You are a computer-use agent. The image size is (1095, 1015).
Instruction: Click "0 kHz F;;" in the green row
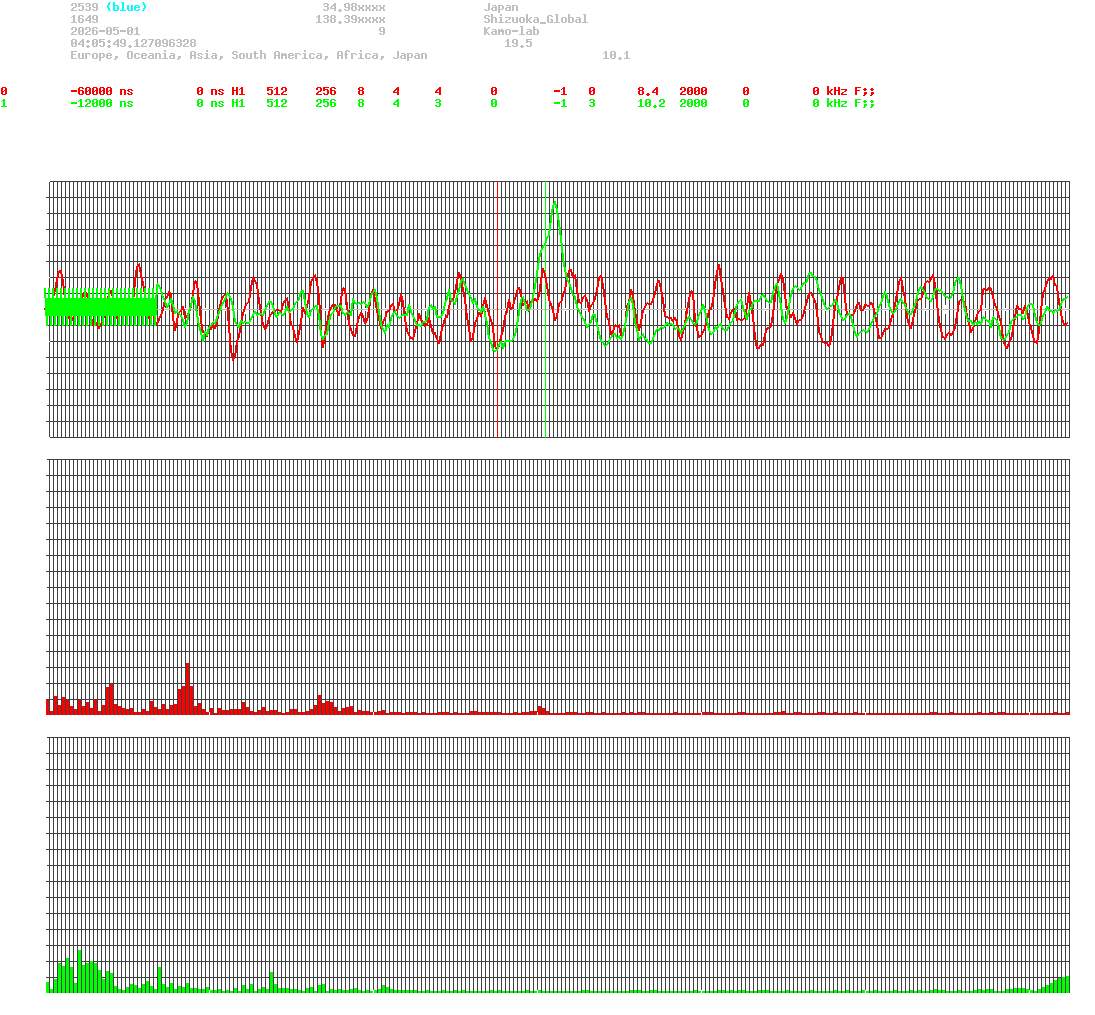coord(844,103)
